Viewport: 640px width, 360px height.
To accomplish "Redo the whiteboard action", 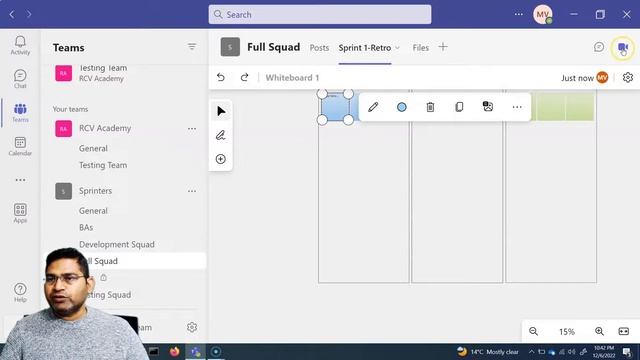I will point(244,77).
